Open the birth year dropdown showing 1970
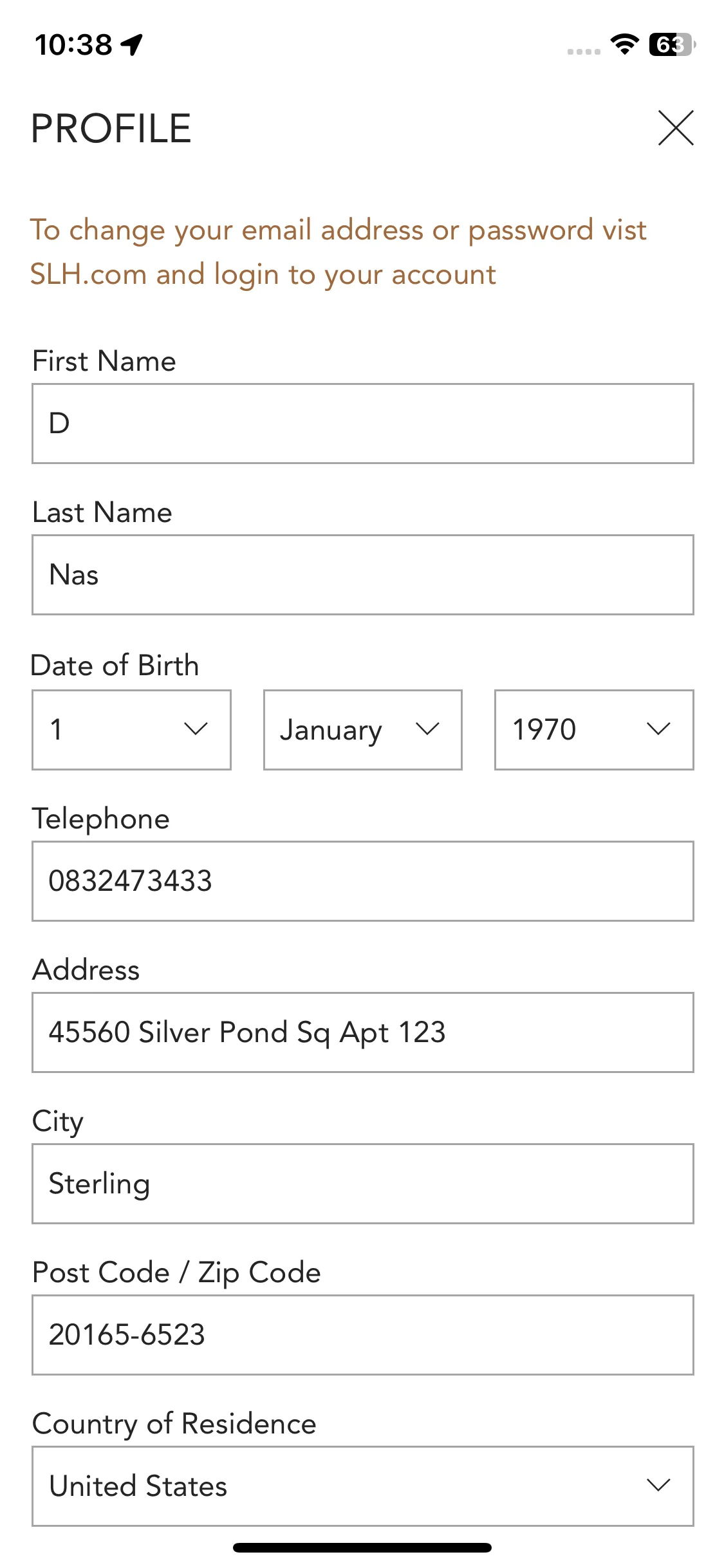This screenshot has width=724, height=1568. click(x=594, y=729)
